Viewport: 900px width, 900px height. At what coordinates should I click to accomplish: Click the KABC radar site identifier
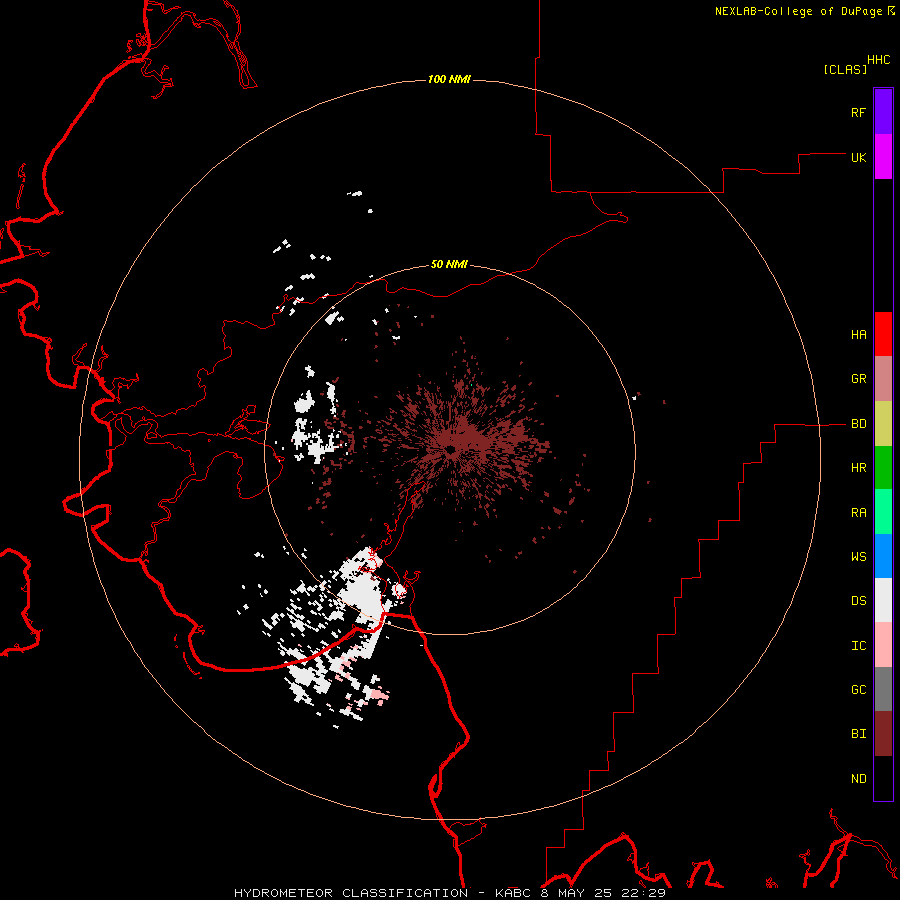513,893
